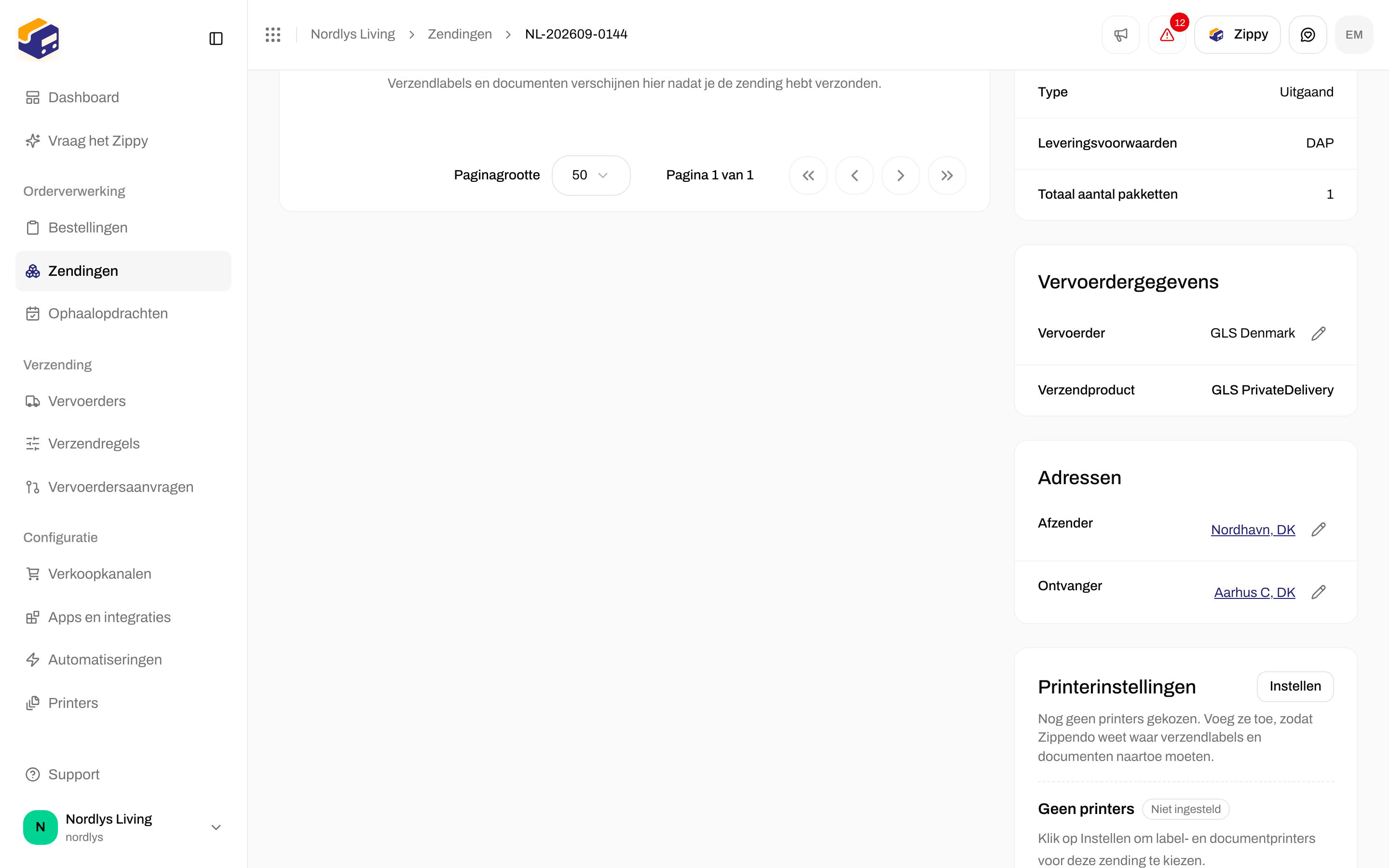Click the Leveringsvoorwaarden DAP value

coord(1320,143)
